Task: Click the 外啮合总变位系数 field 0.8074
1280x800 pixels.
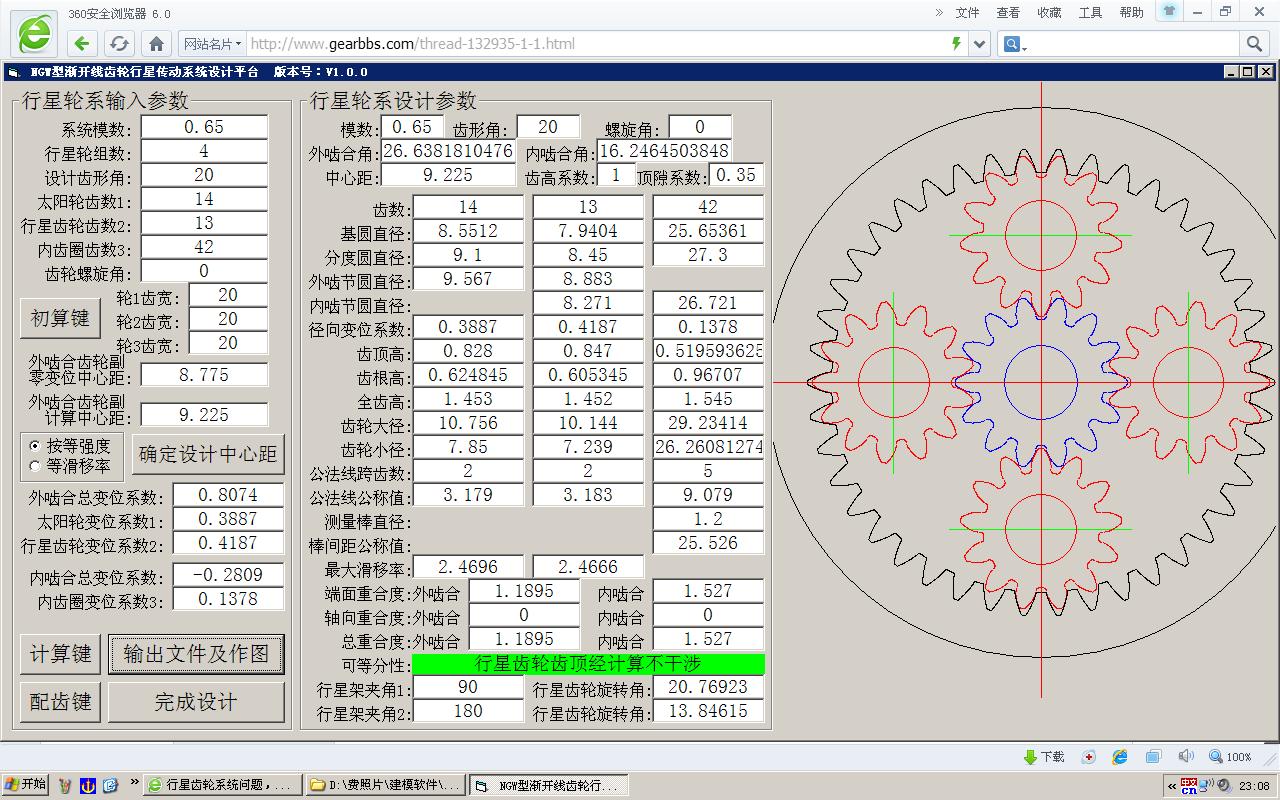Action: [x=228, y=495]
